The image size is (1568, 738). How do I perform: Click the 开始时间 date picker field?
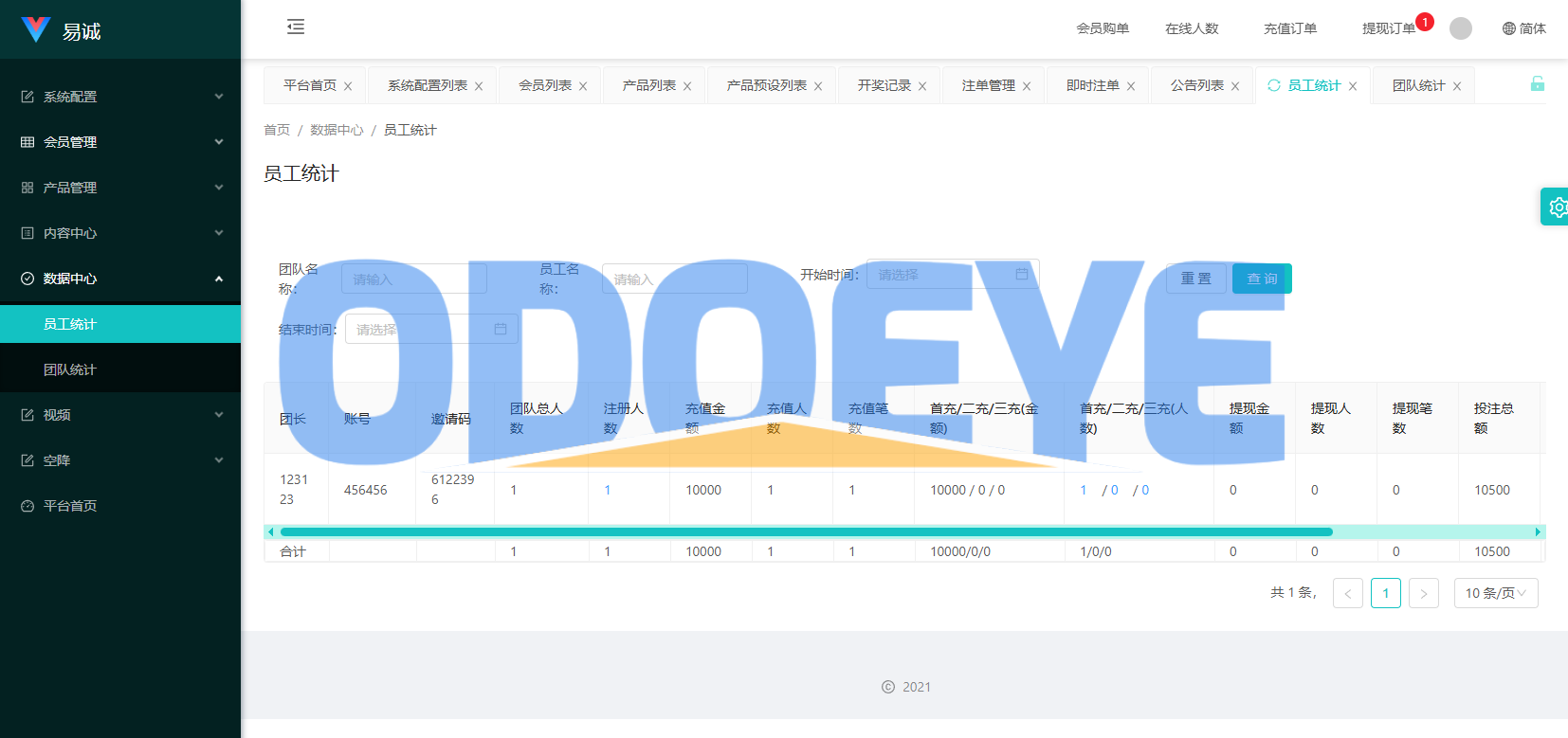(953, 274)
